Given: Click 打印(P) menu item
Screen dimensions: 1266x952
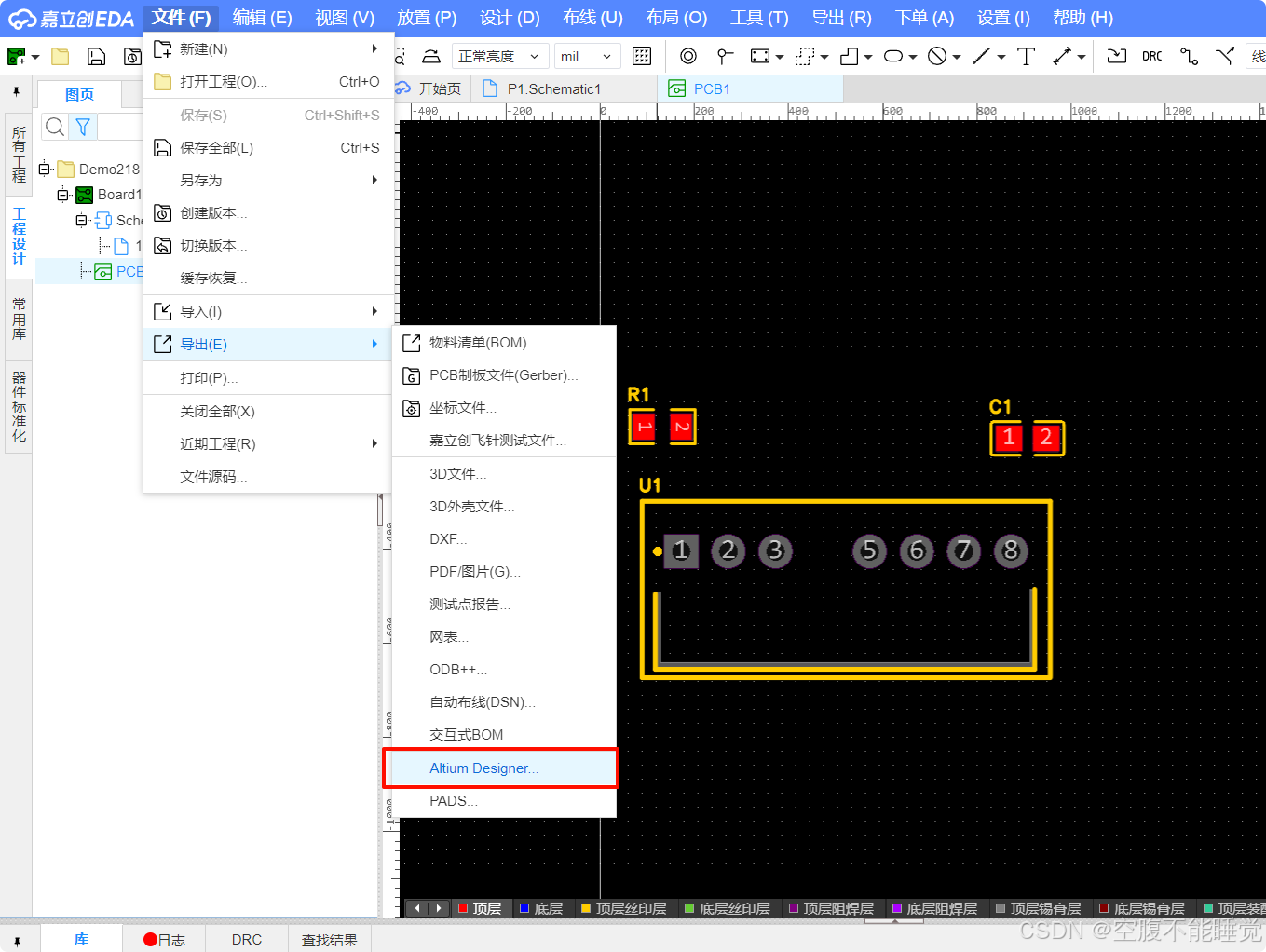Looking at the screenshot, I should [268, 378].
